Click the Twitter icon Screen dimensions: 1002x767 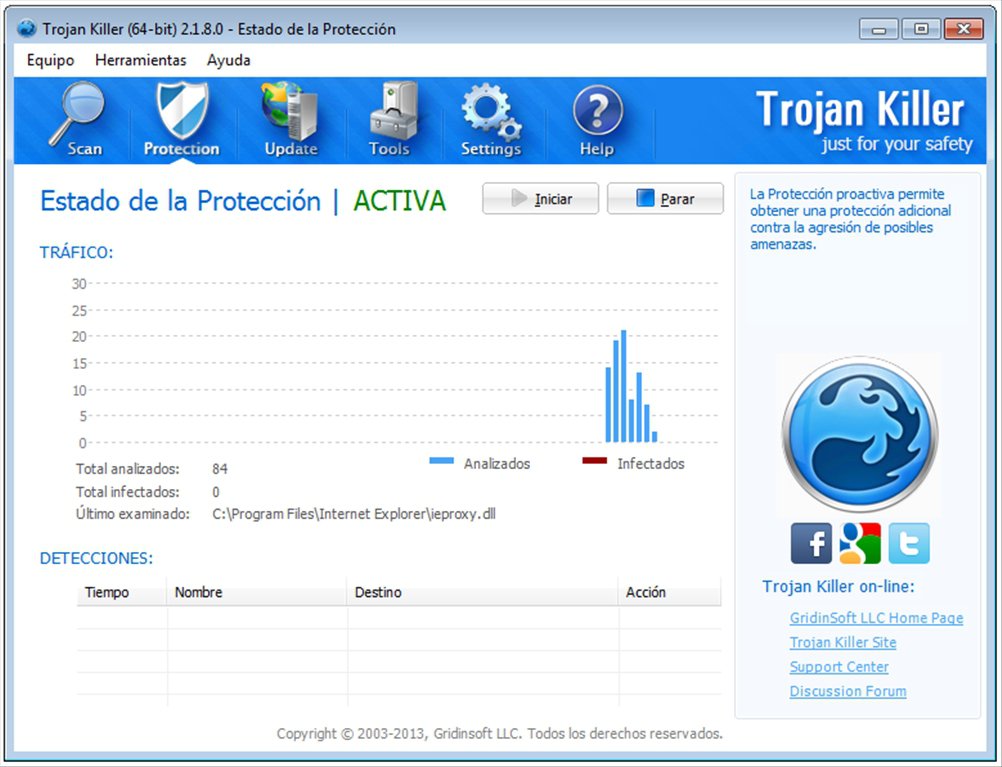[909, 543]
